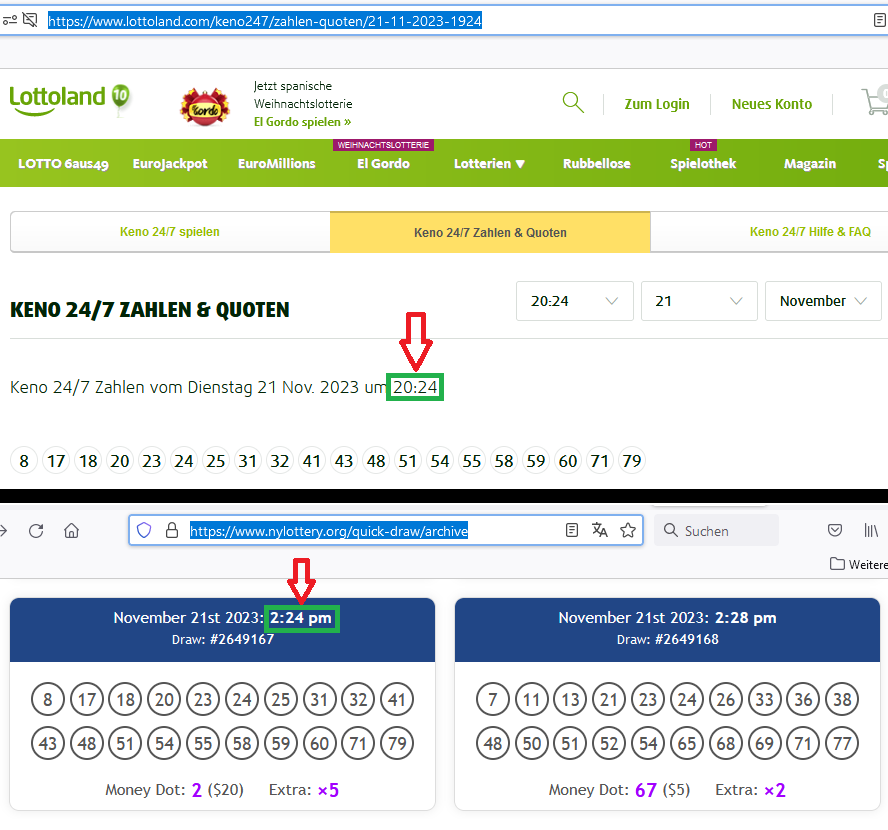The image size is (888, 830).
Task: Click the Lottoland URL in the address bar
Action: click(x=265, y=21)
